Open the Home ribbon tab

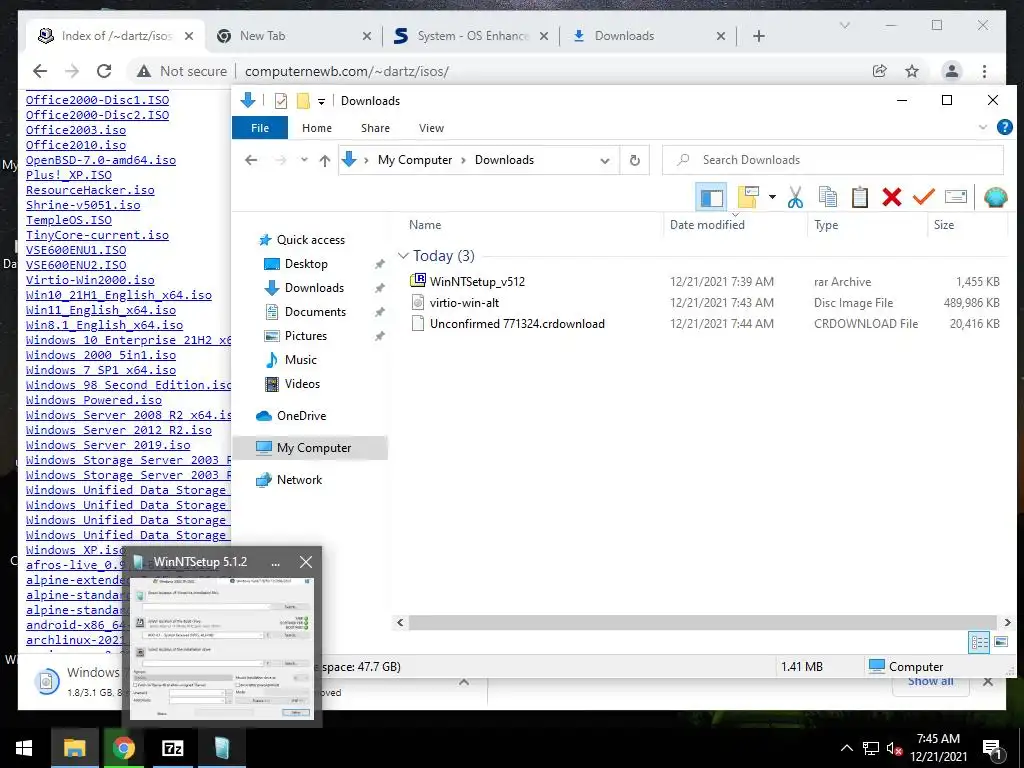pyautogui.click(x=317, y=128)
